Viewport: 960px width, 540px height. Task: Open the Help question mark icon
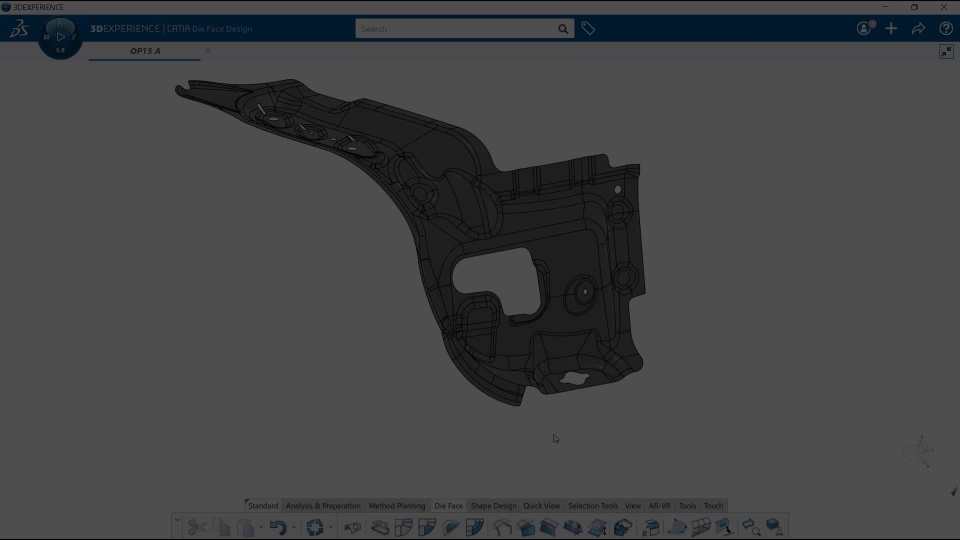[945, 28]
